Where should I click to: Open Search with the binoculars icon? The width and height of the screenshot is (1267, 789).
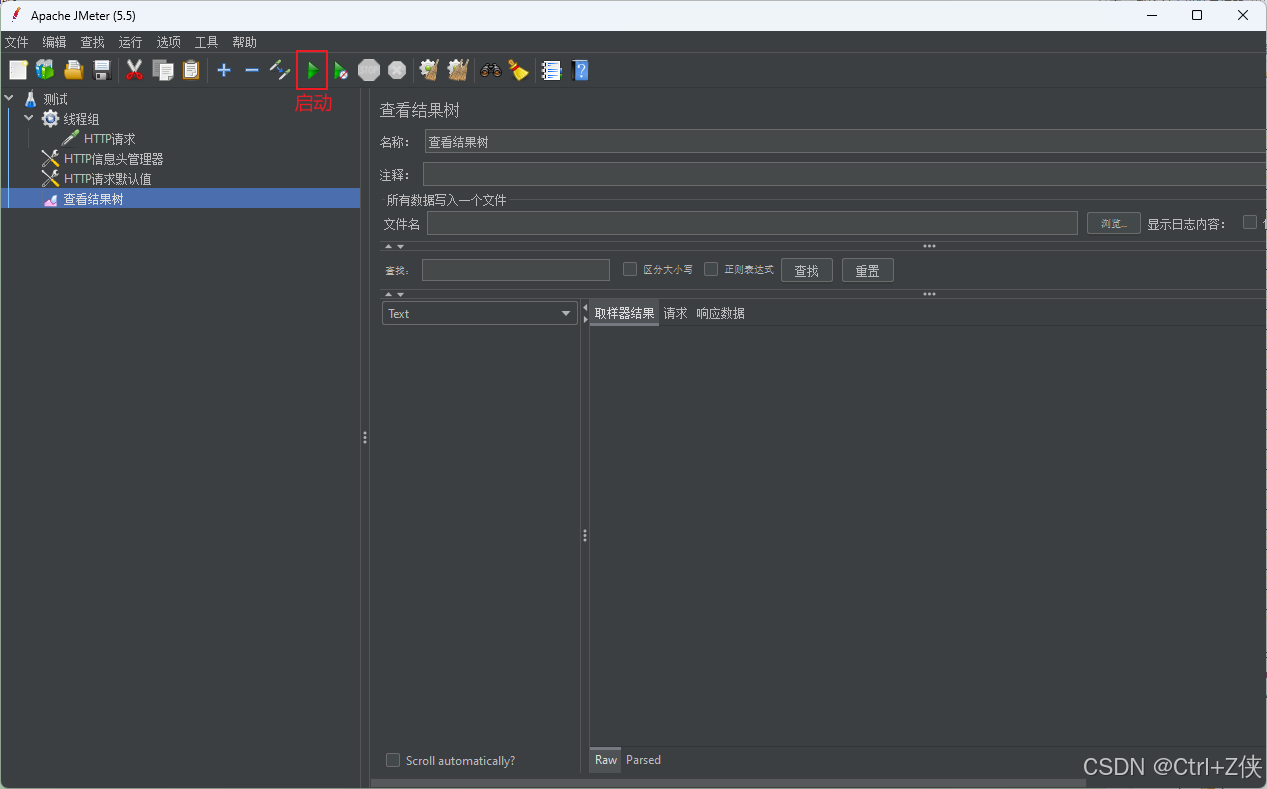[x=490, y=70]
